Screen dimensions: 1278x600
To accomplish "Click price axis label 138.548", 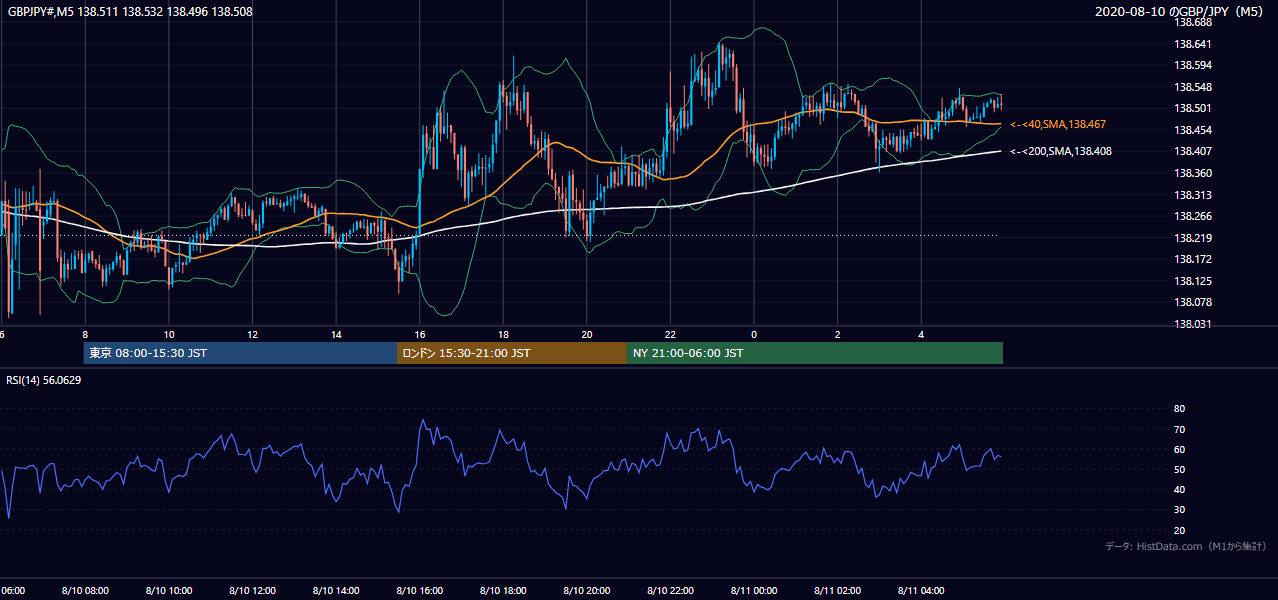I will pos(1194,88).
